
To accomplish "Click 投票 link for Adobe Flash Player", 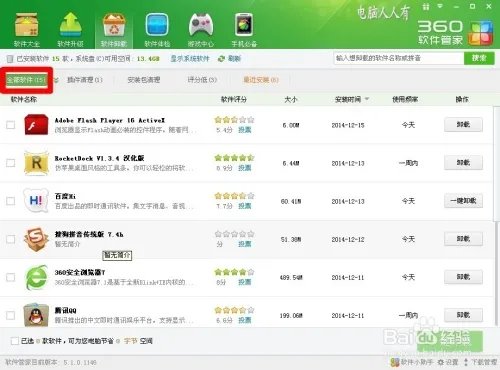I will coord(244,130).
